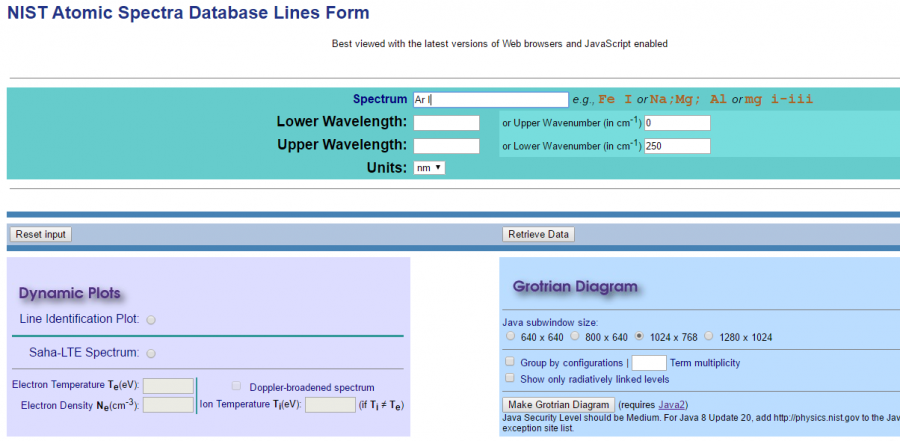Image resolution: width=900 pixels, height=441 pixels.
Task: Click the Lower Wavenumber field showing 250
Action: 677,146
